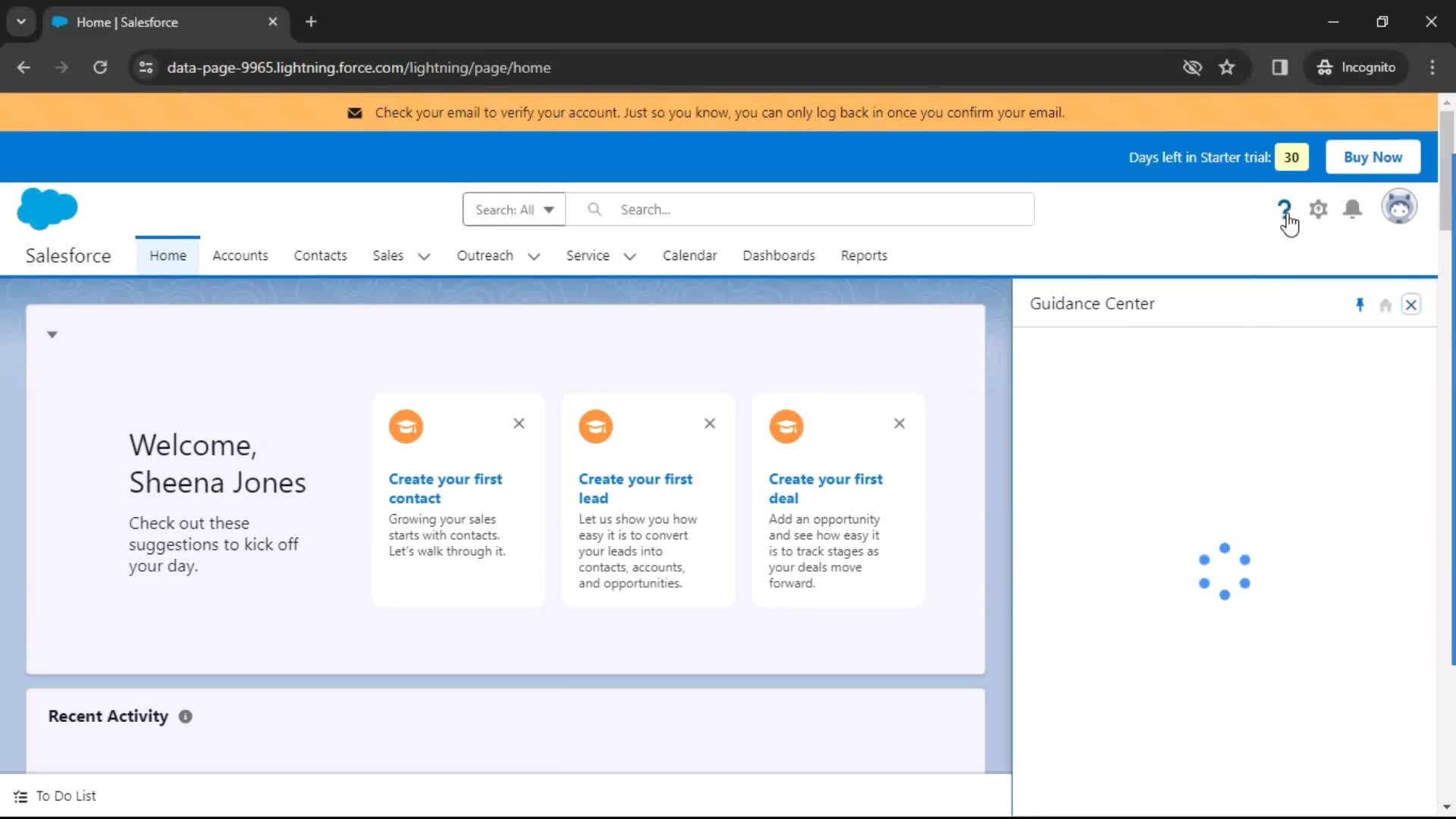Click the Salesforce app name label
Screen dimensions: 1456x819
(68, 256)
